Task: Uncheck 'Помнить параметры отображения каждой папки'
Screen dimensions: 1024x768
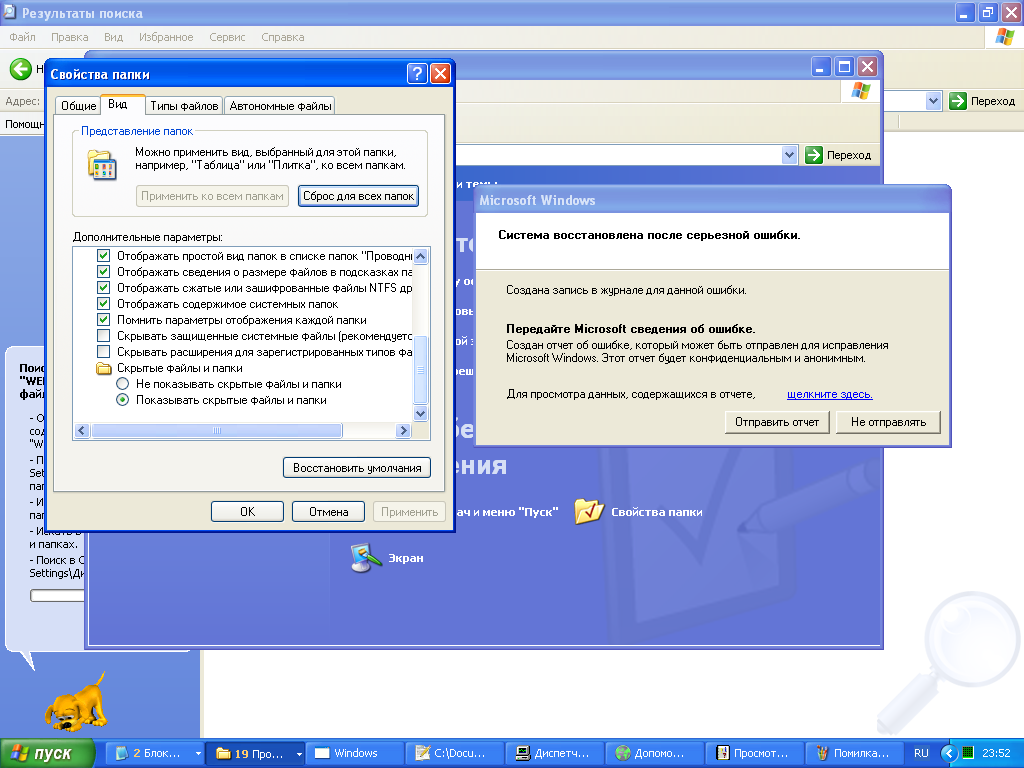Action: 103,320
